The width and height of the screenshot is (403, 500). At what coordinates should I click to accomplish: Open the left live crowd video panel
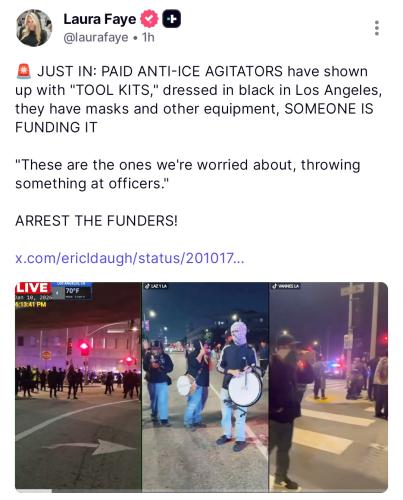click(x=78, y=387)
